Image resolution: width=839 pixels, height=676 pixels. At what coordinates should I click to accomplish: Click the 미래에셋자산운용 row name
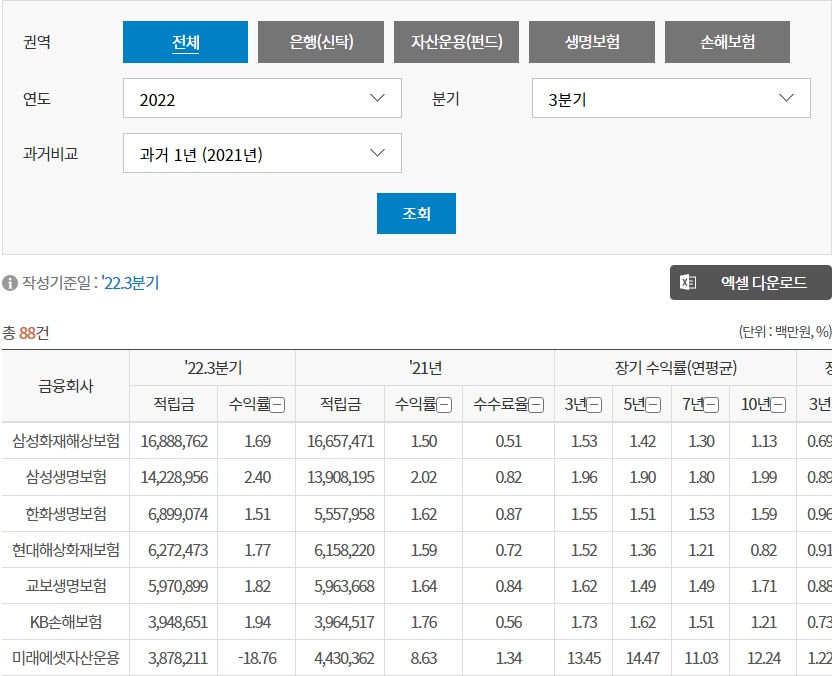click(66, 658)
